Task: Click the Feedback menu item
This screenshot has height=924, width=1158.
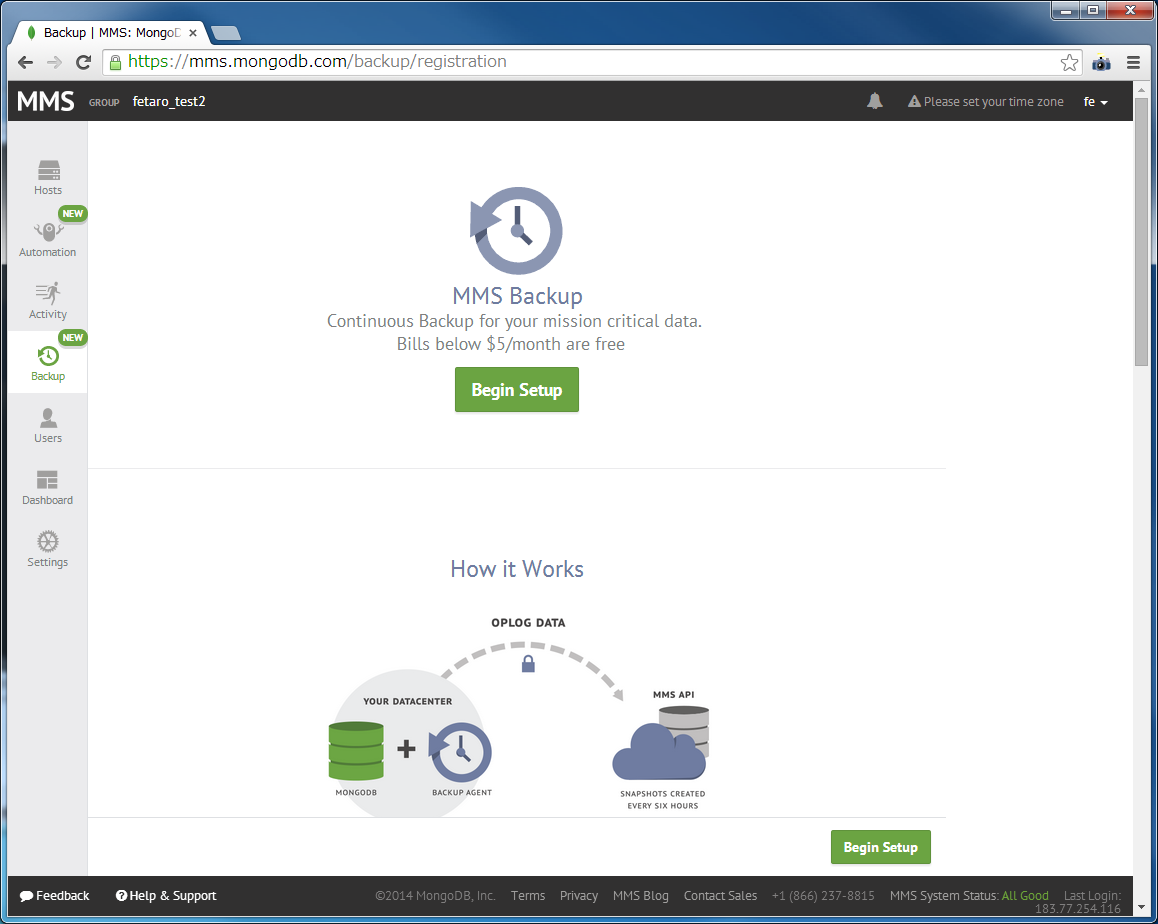Action: pos(54,896)
